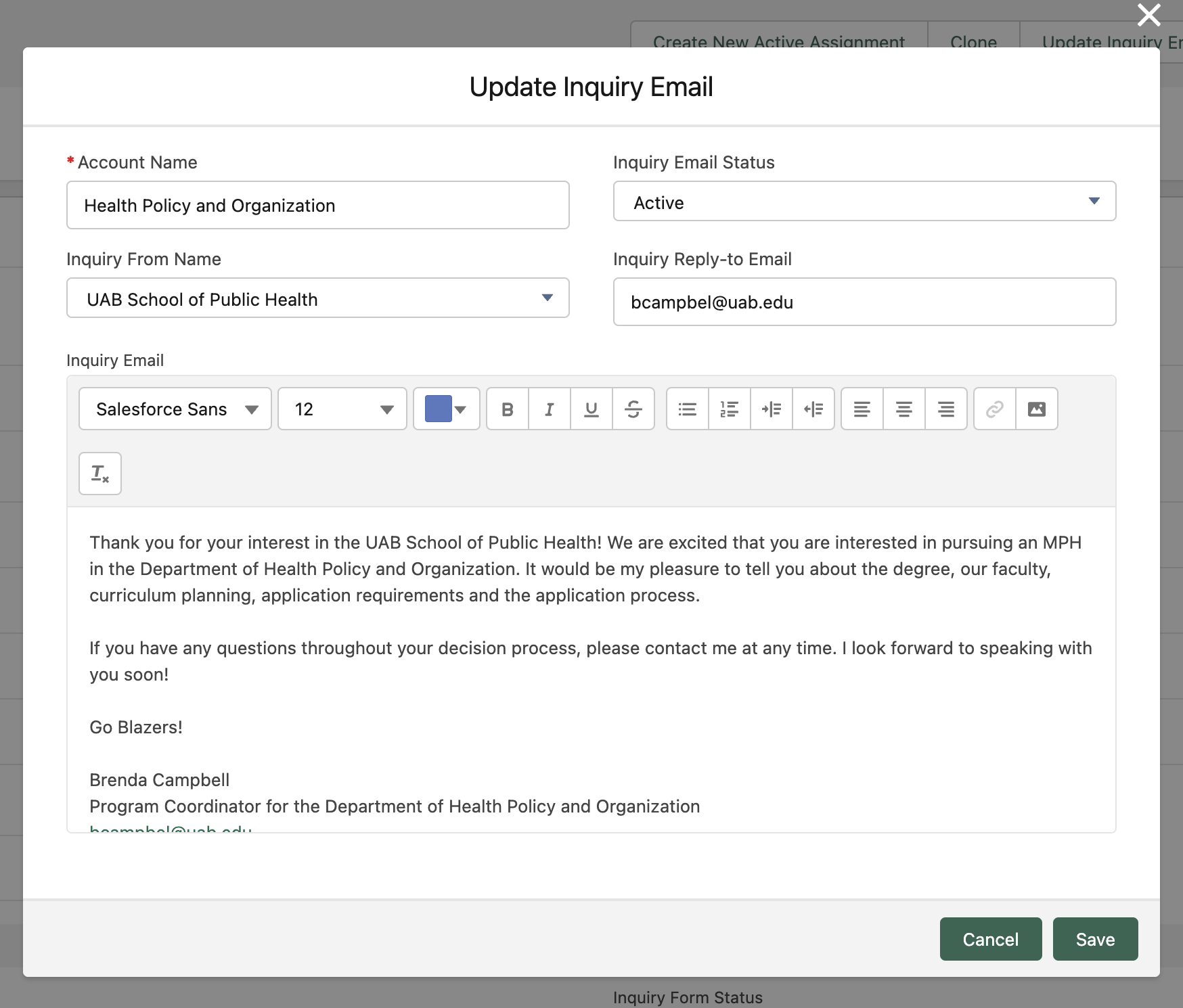The width and height of the screenshot is (1183, 1008).
Task: Save the Update Inquiry Email form
Action: 1094,939
